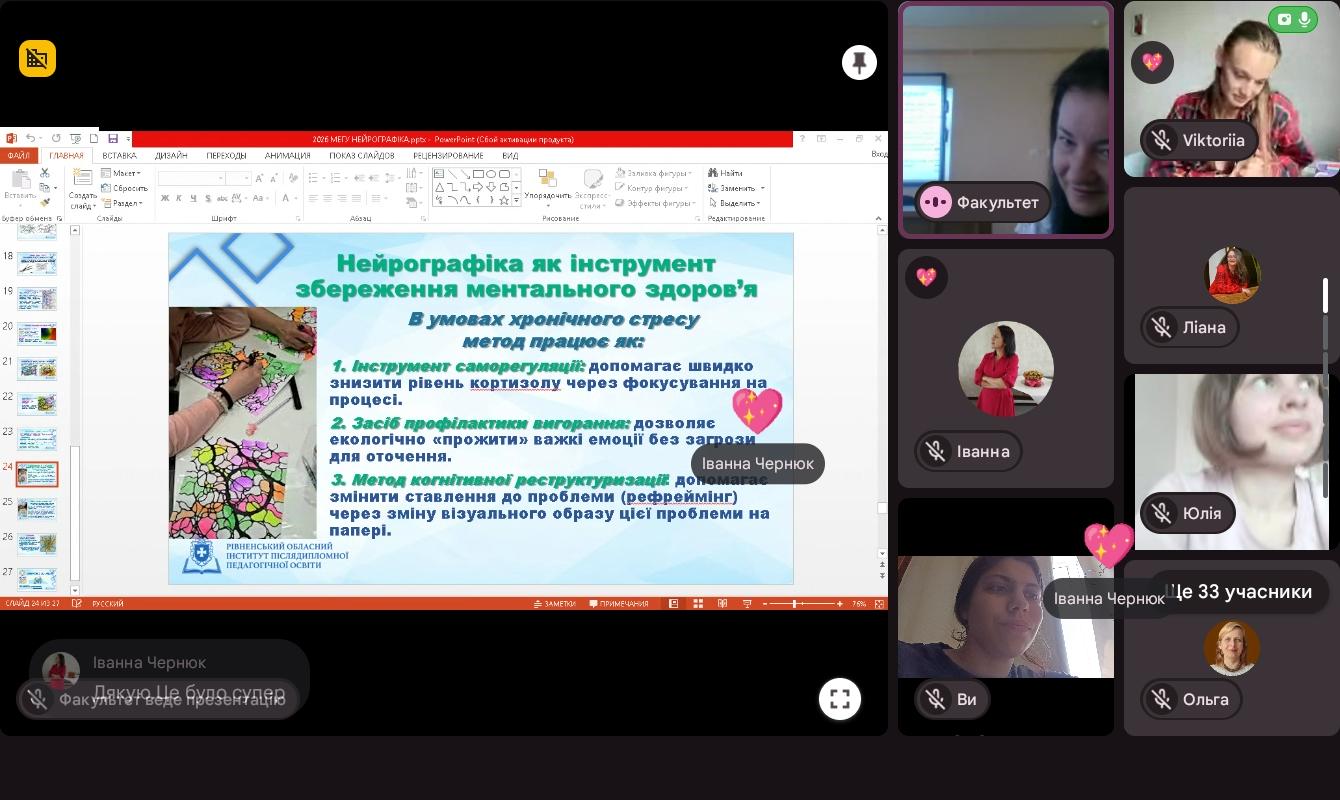
Task: Click the Format Painter brush icon
Action: pyautogui.click(x=45, y=202)
